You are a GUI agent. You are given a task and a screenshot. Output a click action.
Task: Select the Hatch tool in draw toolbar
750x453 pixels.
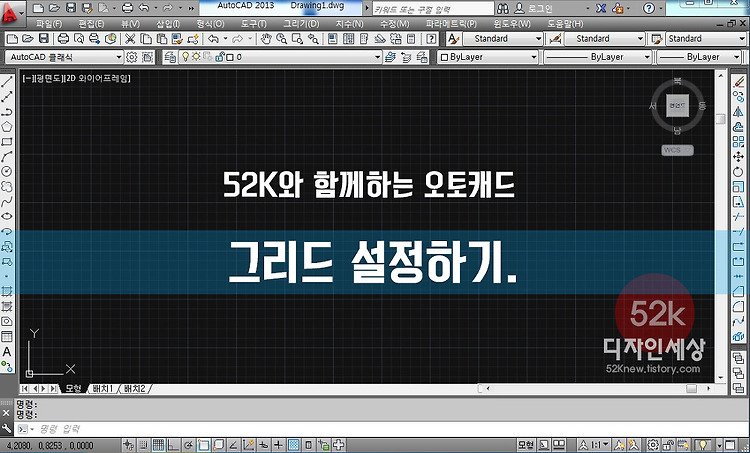coord(7,291)
